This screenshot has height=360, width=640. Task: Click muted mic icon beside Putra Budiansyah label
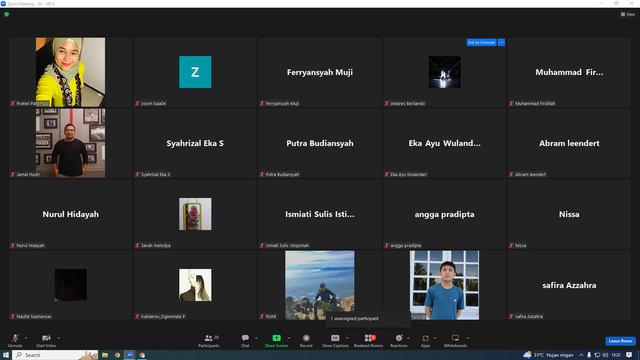pos(262,174)
